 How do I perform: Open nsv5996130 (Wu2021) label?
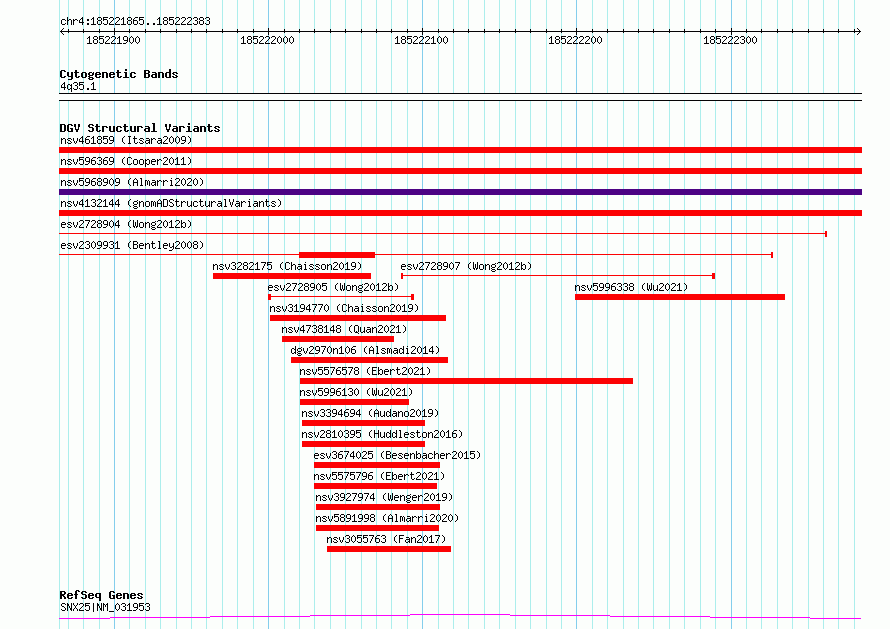(x=356, y=392)
